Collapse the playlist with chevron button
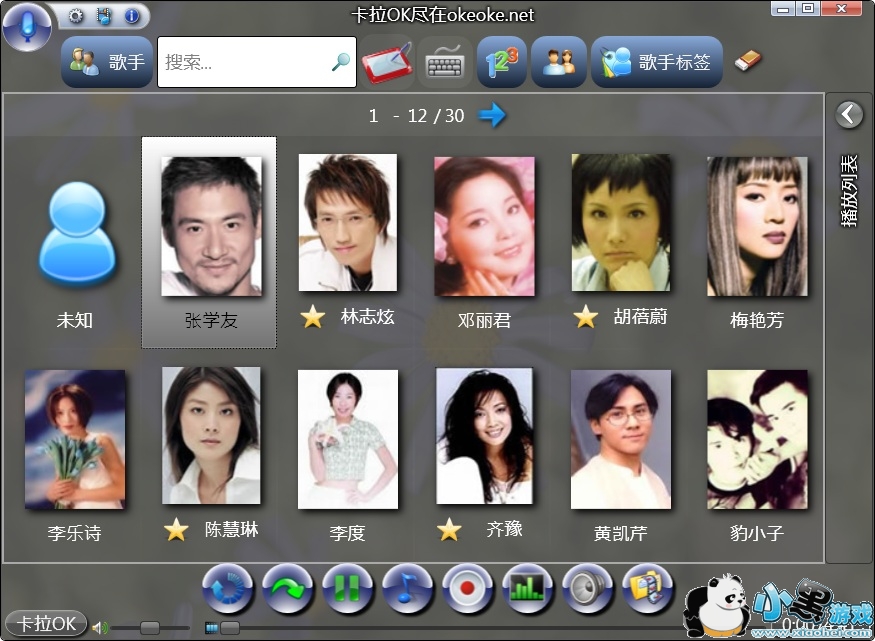 [x=849, y=115]
